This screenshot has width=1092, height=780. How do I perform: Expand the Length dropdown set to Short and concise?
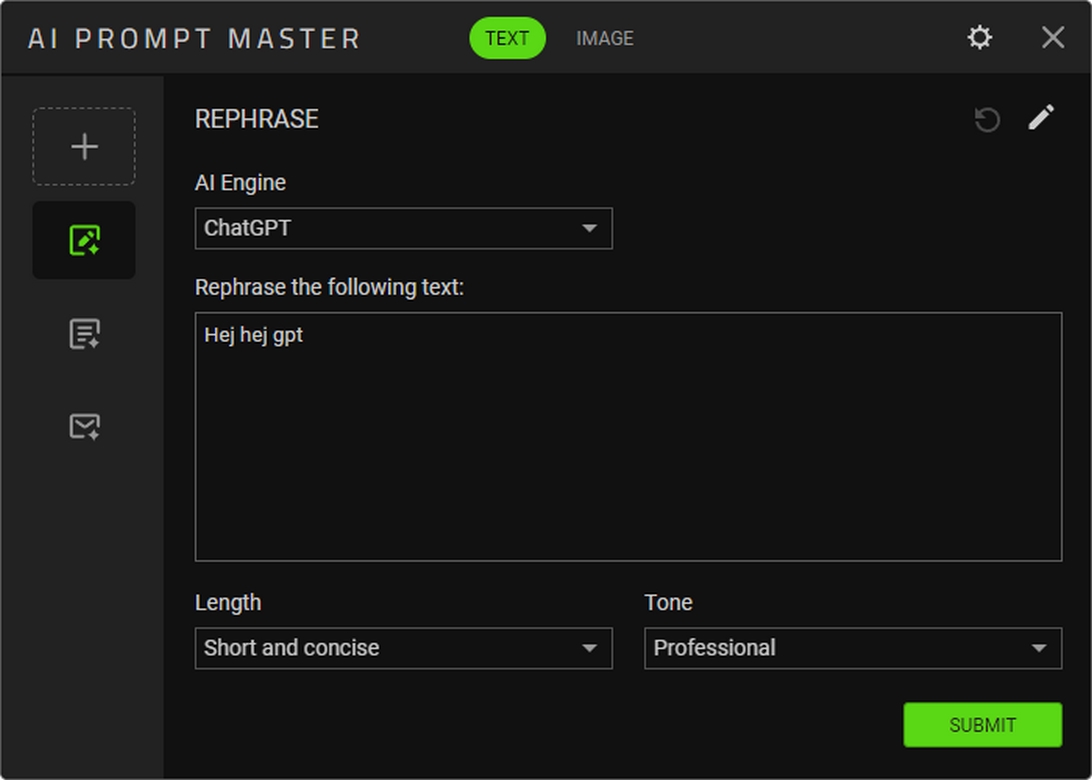point(403,648)
